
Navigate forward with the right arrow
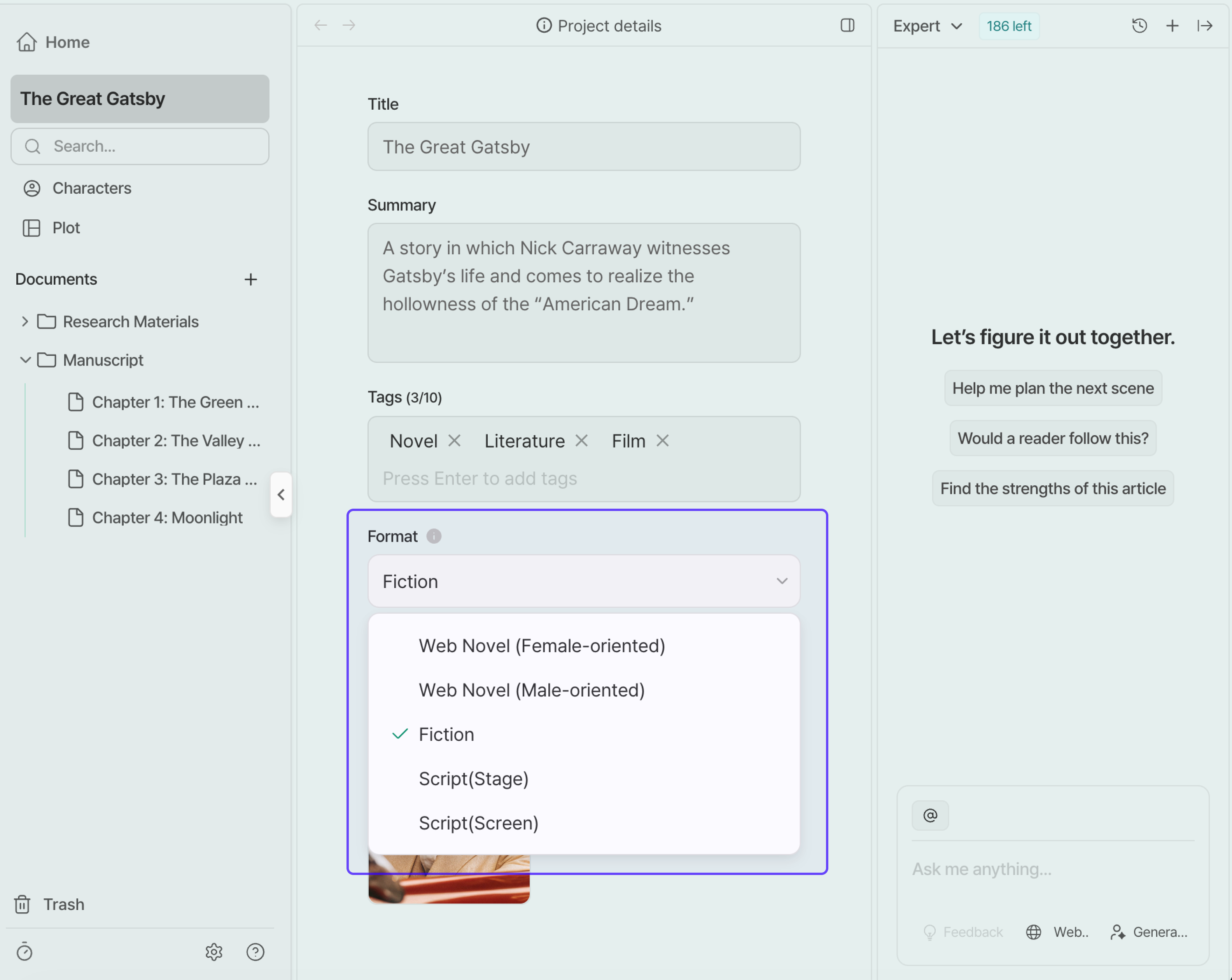click(x=348, y=25)
